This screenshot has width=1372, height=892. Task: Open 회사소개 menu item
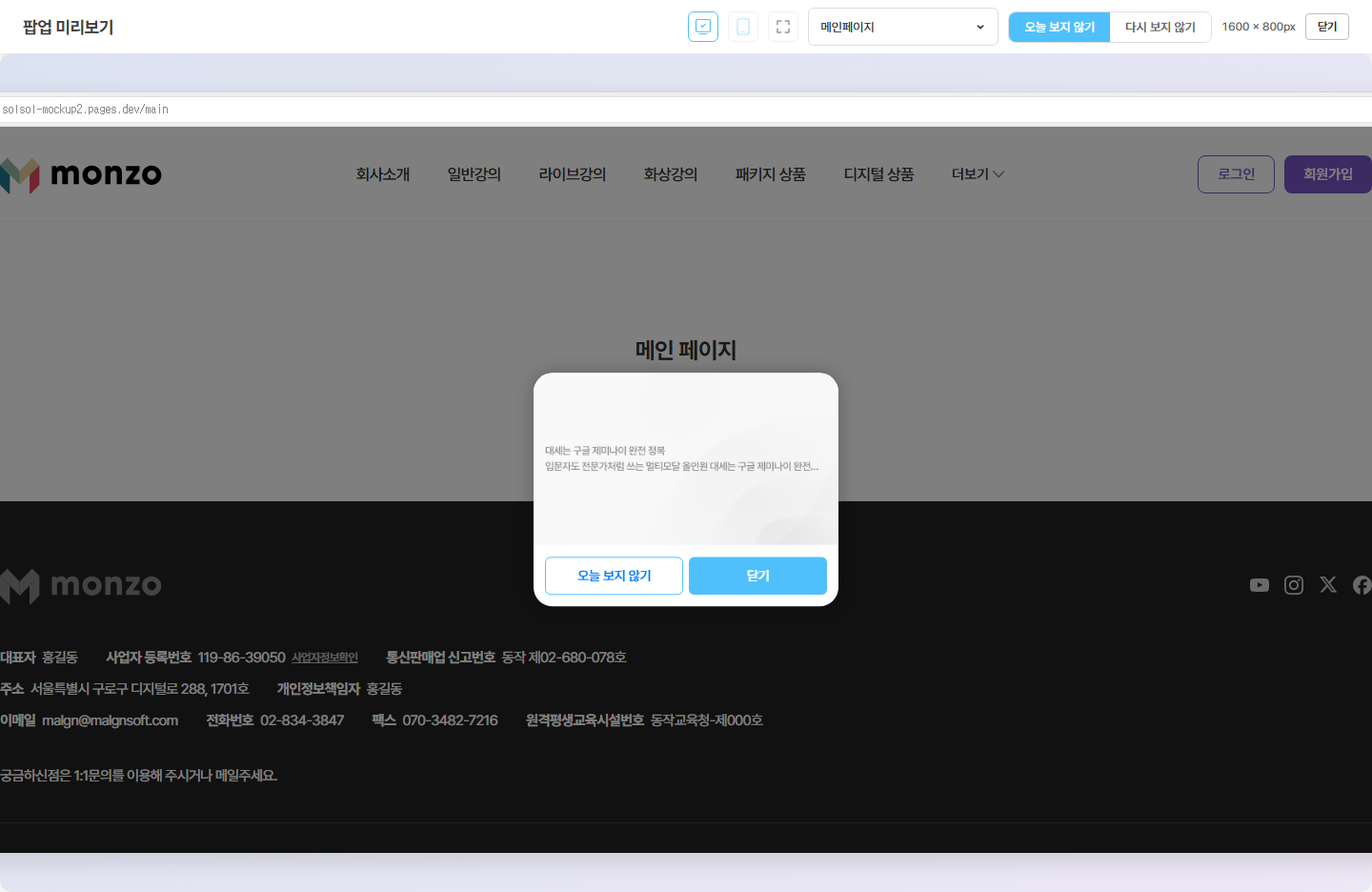tap(383, 174)
